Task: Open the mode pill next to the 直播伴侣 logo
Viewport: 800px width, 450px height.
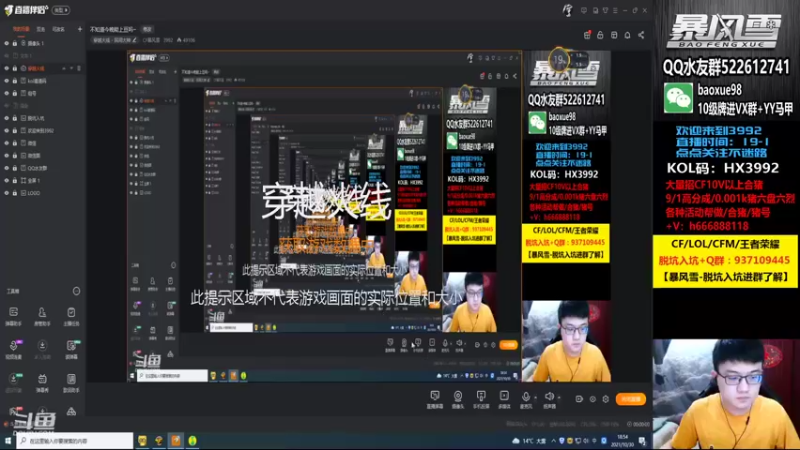Action: pyautogui.click(x=61, y=10)
